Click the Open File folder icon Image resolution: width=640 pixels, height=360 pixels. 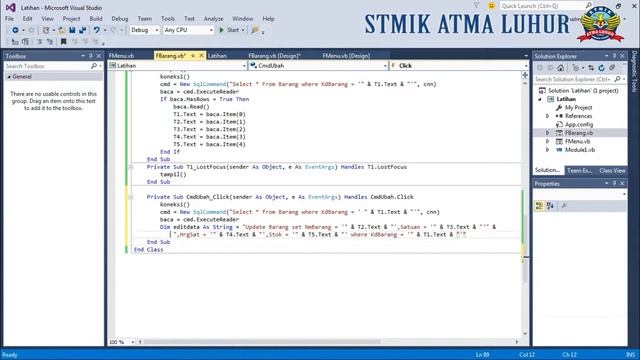coord(62,30)
